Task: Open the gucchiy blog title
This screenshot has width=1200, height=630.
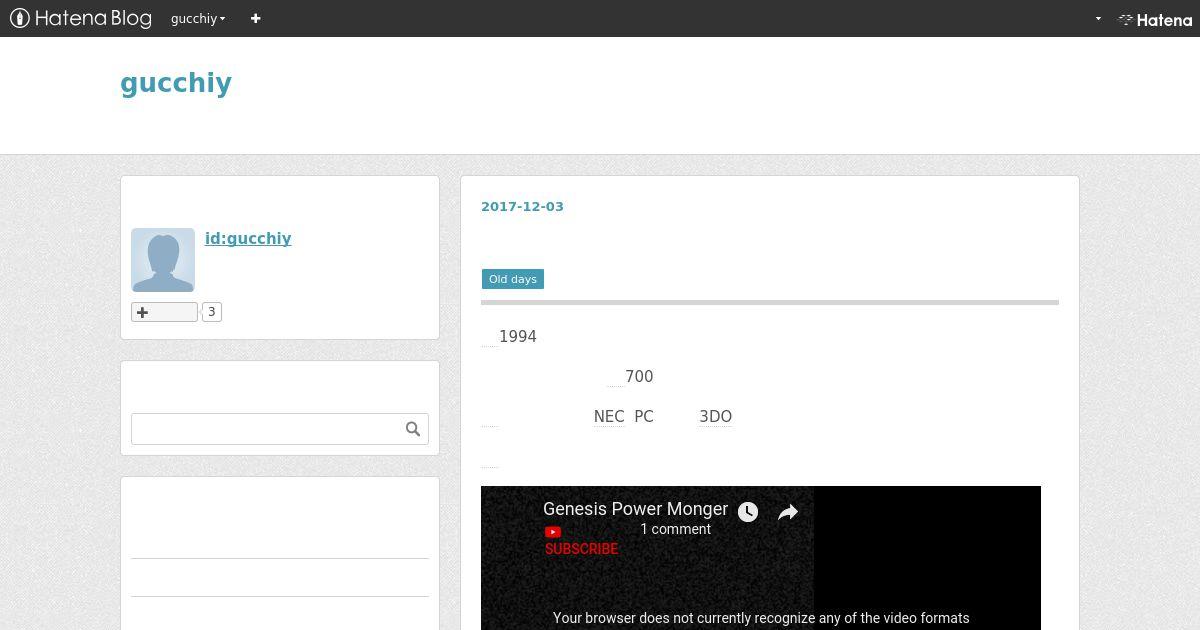Action: click(x=176, y=83)
